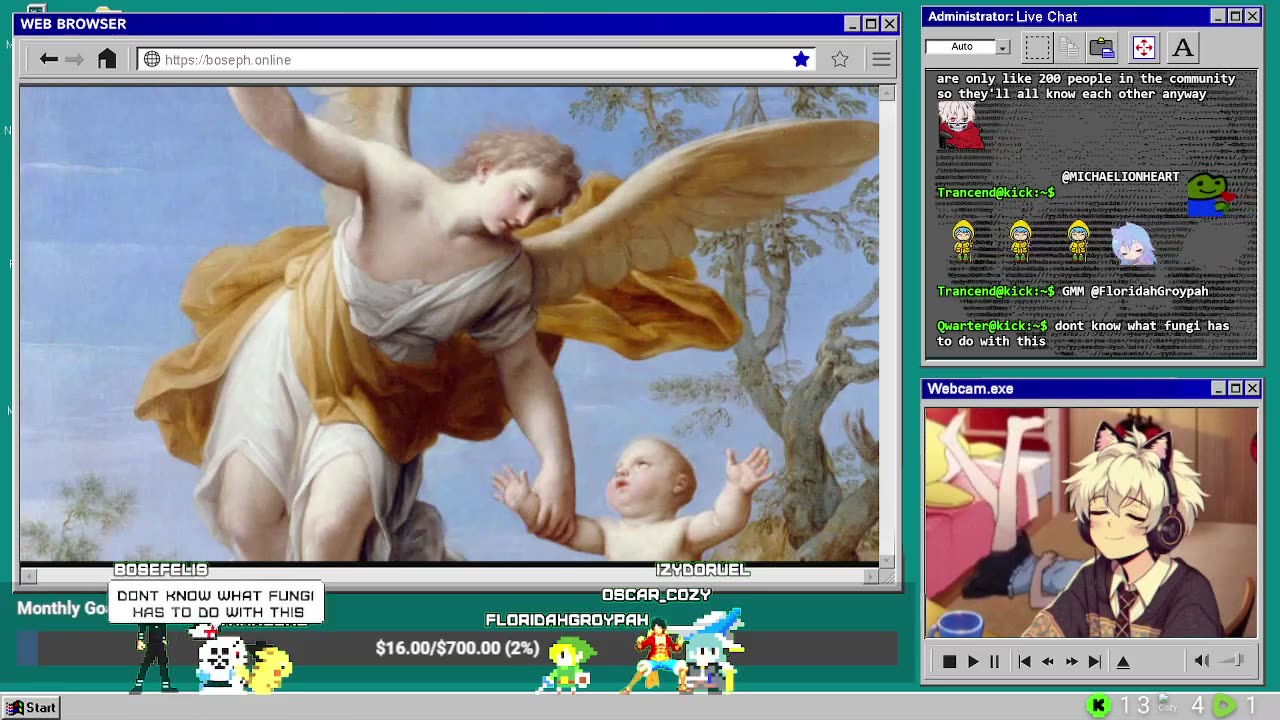Open the Start menu
The width and height of the screenshot is (1280, 720).
(31, 707)
